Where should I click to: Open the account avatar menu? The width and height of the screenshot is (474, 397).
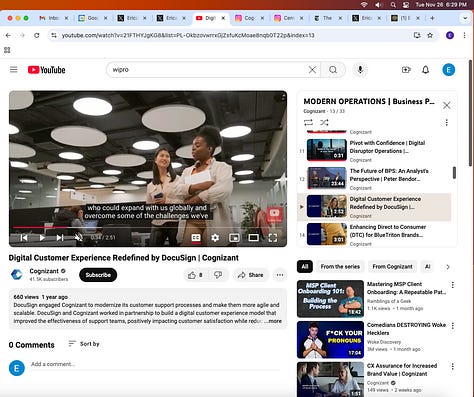449,70
